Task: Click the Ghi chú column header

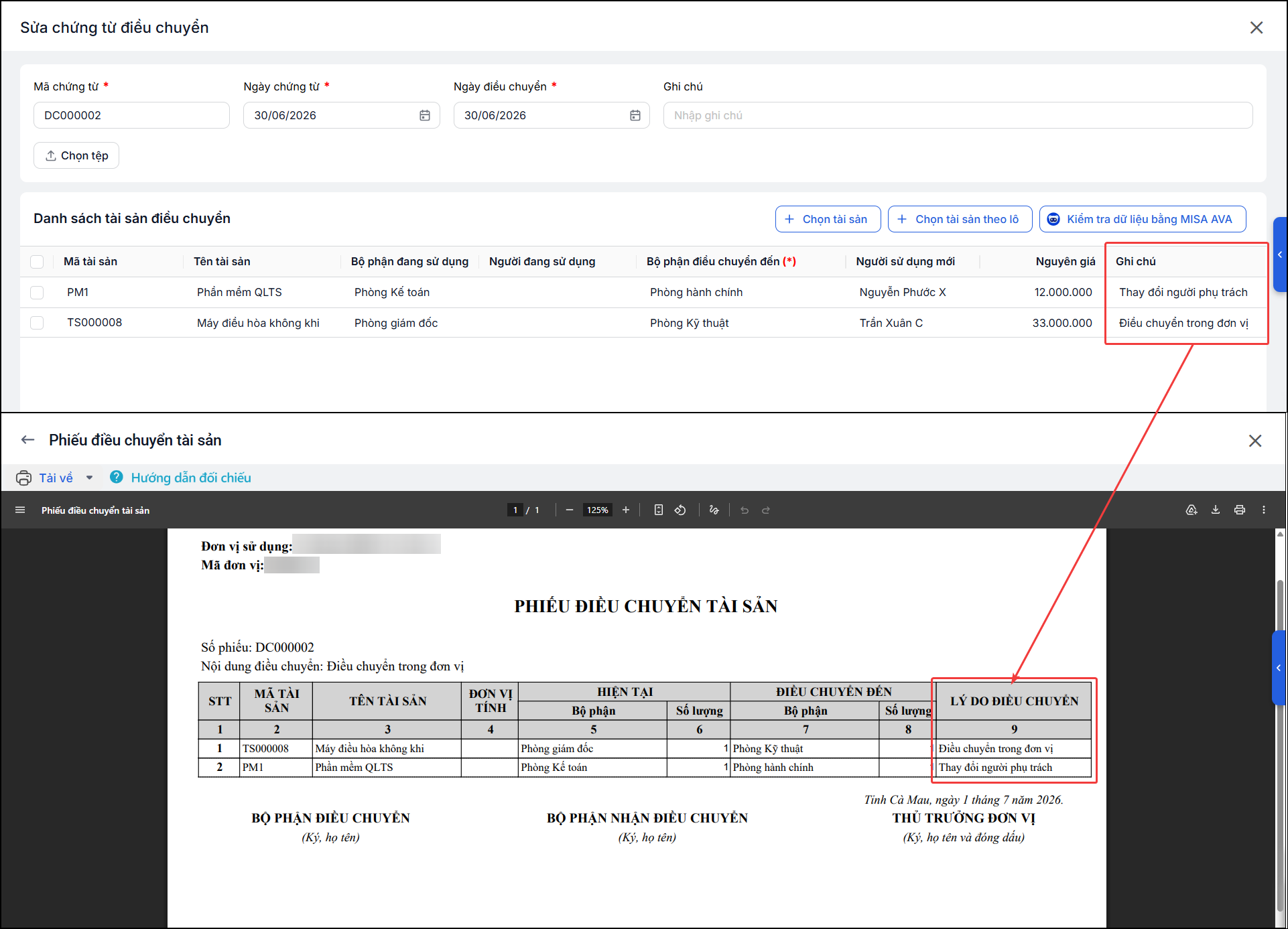Action: tap(1136, 261)
